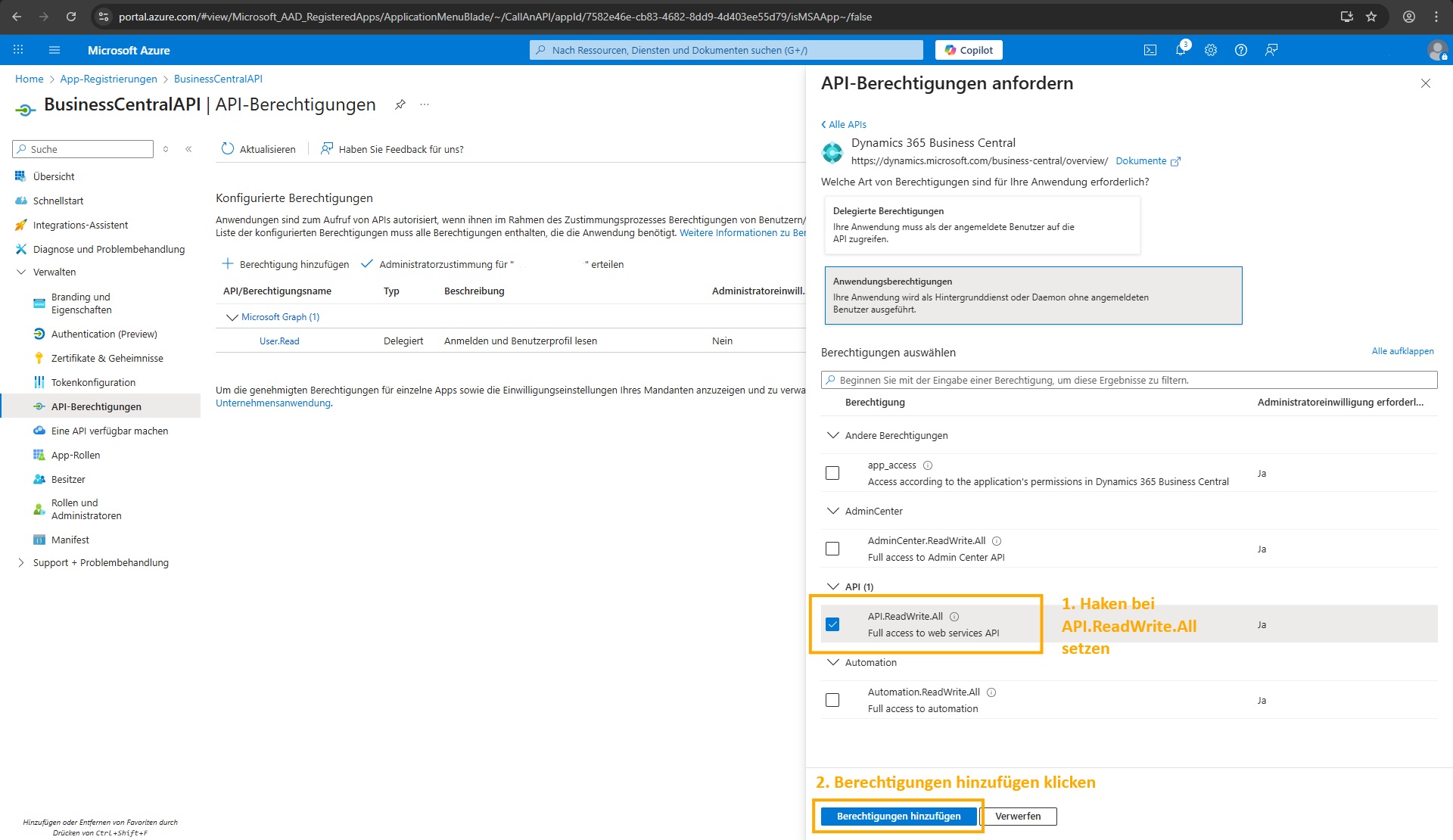Go to Home breadcrumb
This screenshot has height=840, width=1453.
point(29,79)
